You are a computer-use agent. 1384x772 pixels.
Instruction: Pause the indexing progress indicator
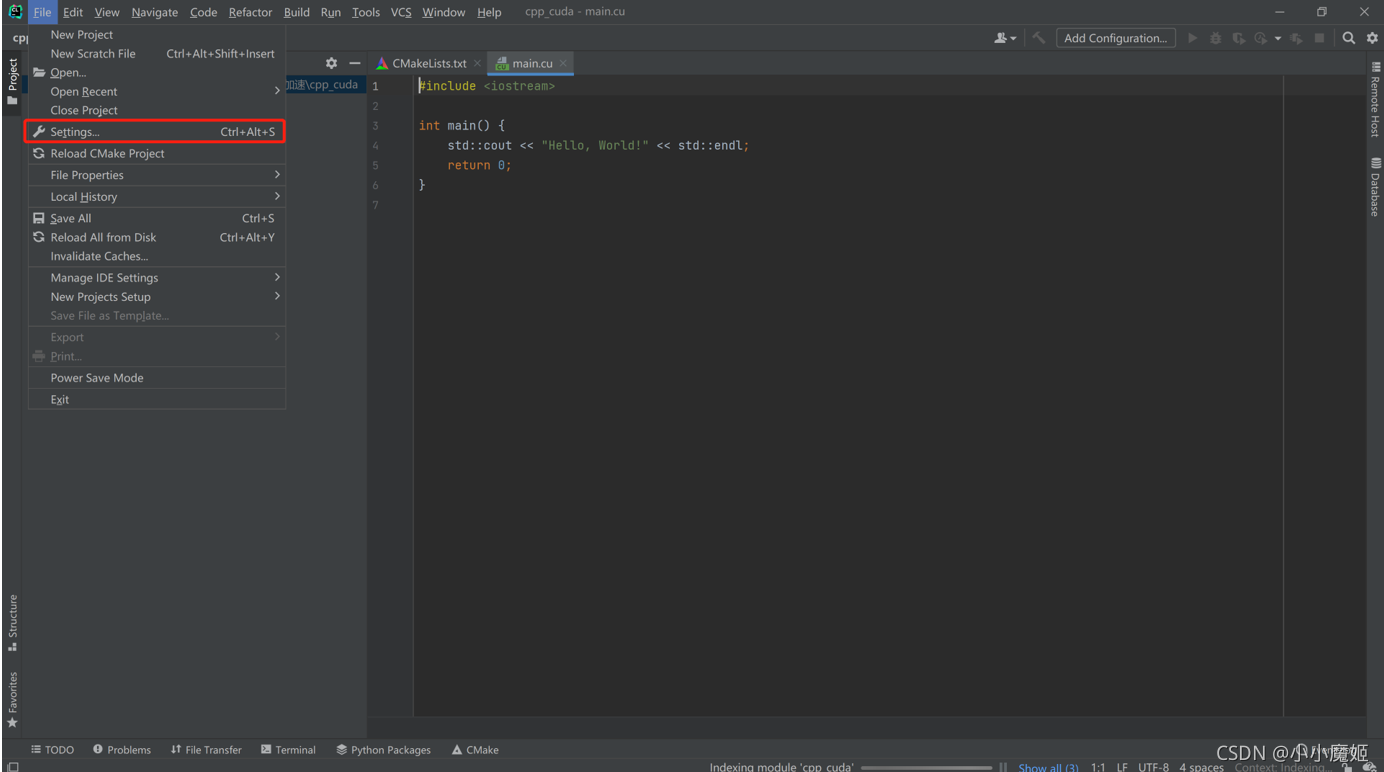pyautogui.click(x=1003, y=766)
